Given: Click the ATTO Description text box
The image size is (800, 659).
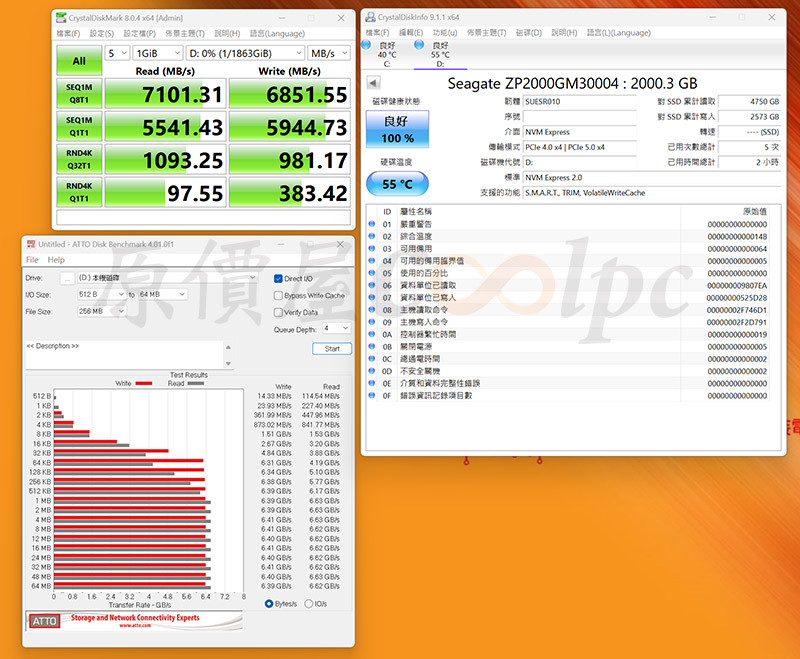Looking at the screenshot, I should click(124, 355).
